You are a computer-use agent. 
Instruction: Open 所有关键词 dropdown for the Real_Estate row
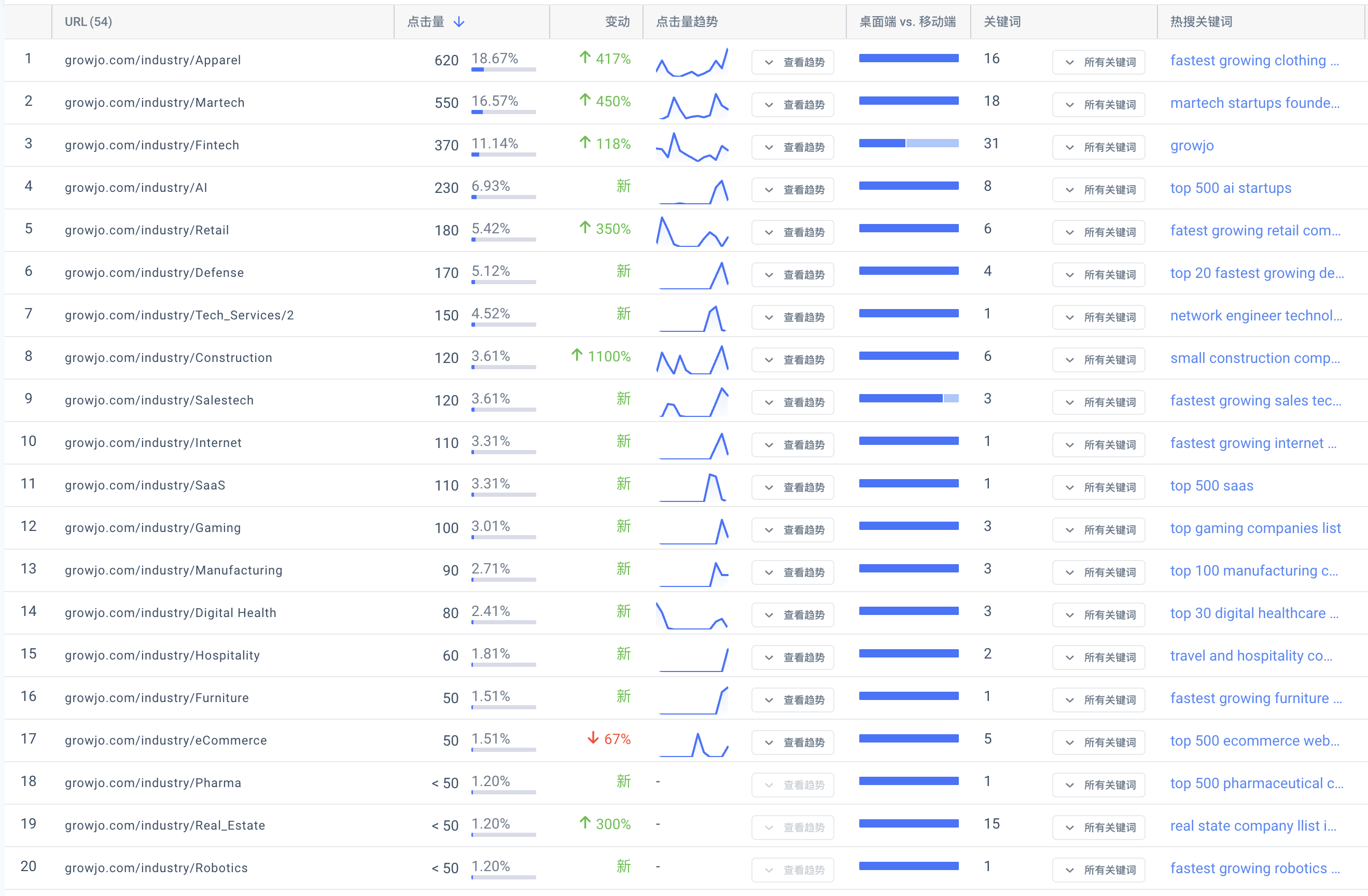pyautogui.click(x=1098, y=828)
